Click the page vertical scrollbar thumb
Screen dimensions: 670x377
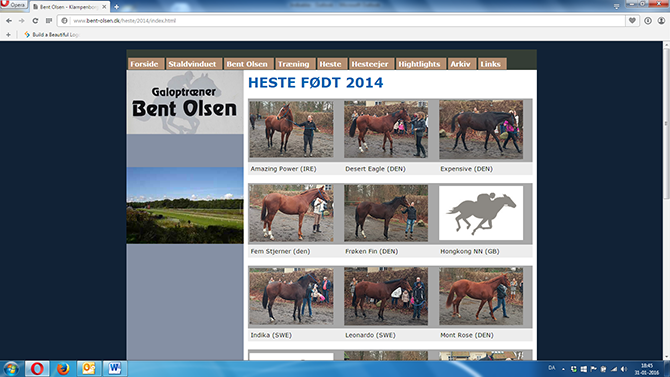point(666,123)
